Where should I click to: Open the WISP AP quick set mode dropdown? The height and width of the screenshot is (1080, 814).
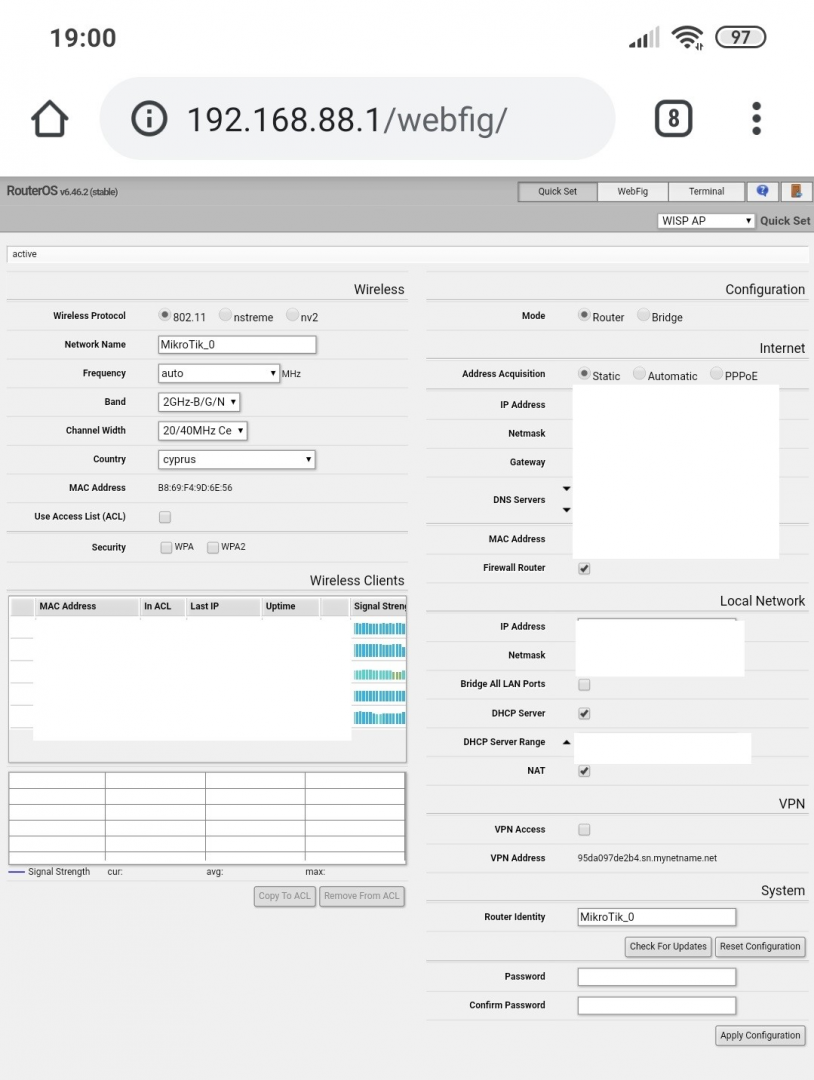pos(706,220)
